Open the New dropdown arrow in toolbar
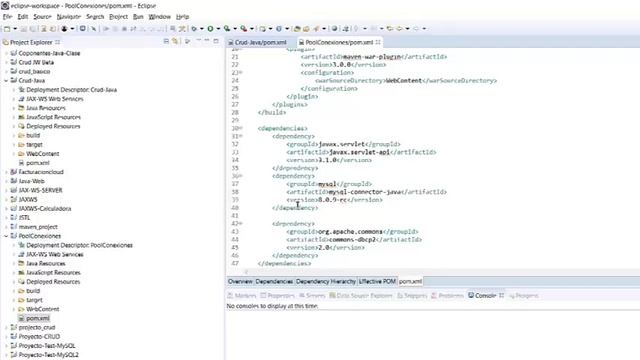The image size is (640, 360). 15,29
